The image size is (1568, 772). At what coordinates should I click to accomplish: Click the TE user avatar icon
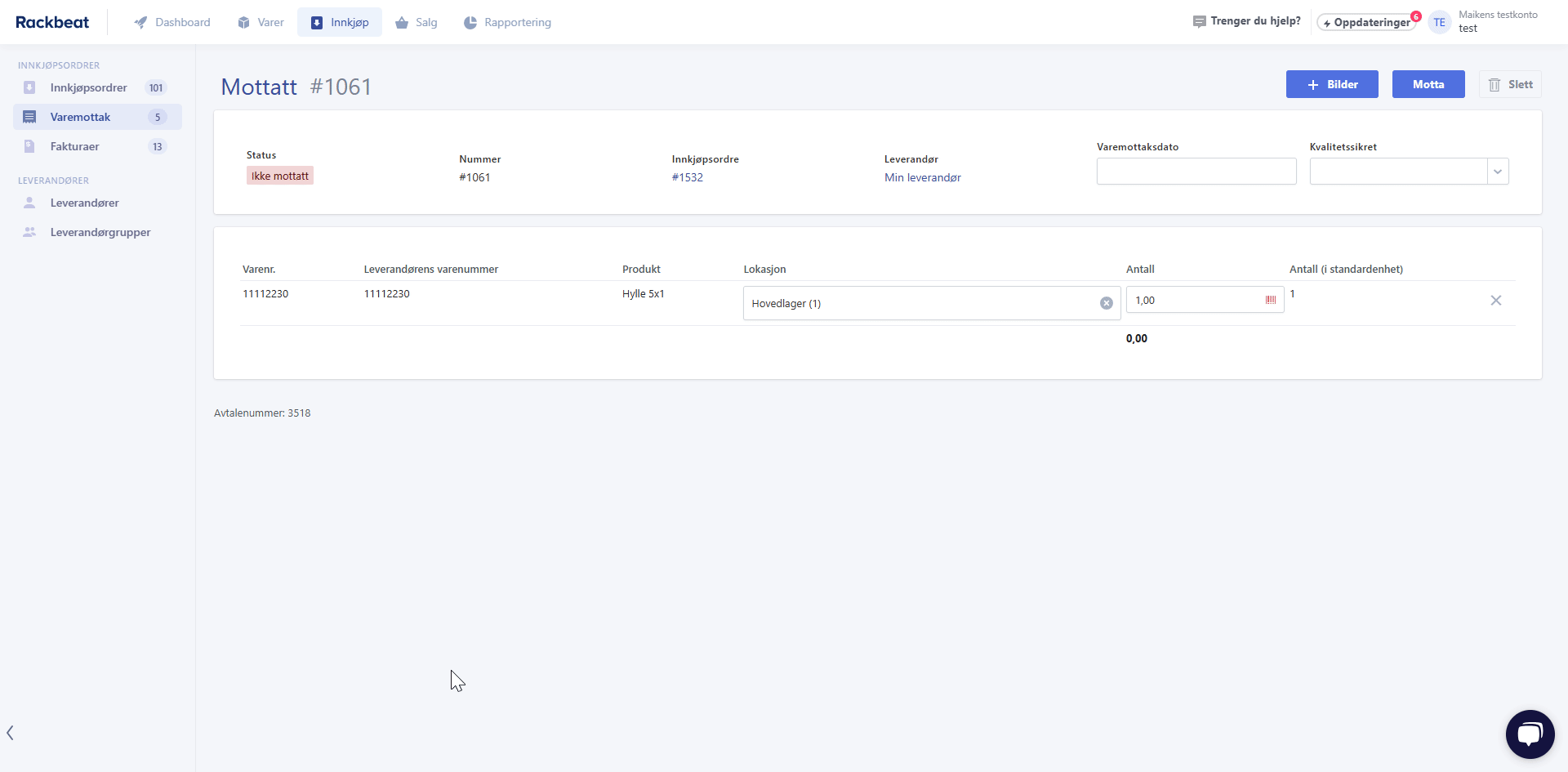tap(1439, 22)
